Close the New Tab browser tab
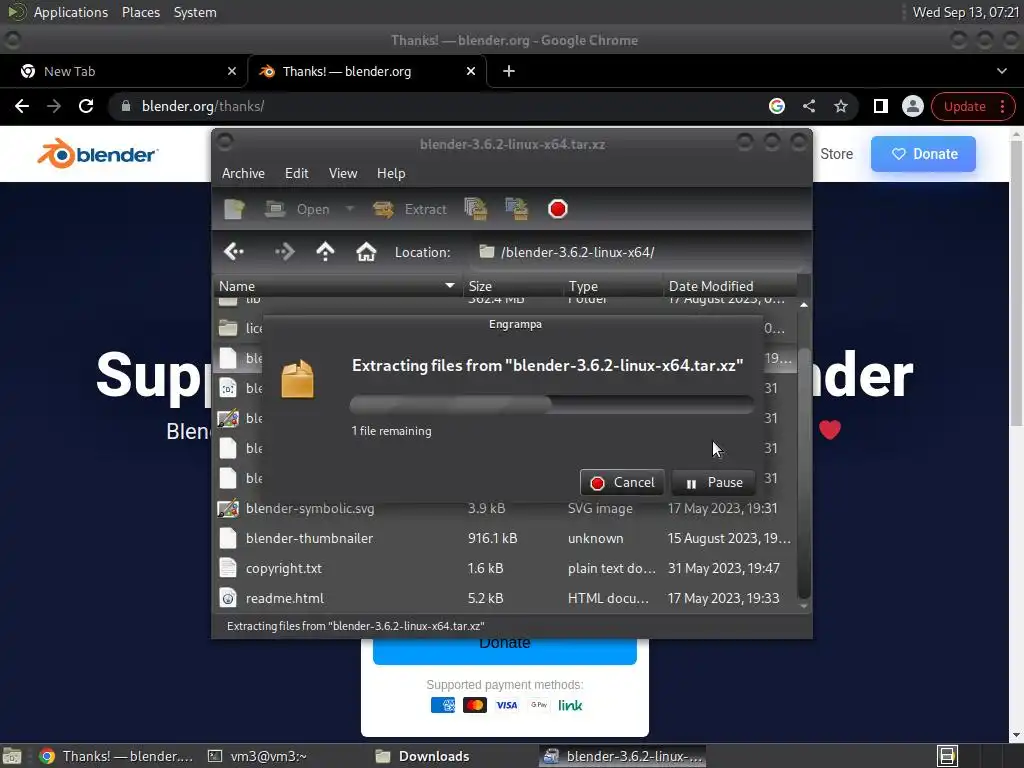The width and height of the screenshot is (1024, 768). [x=232, y=71]
